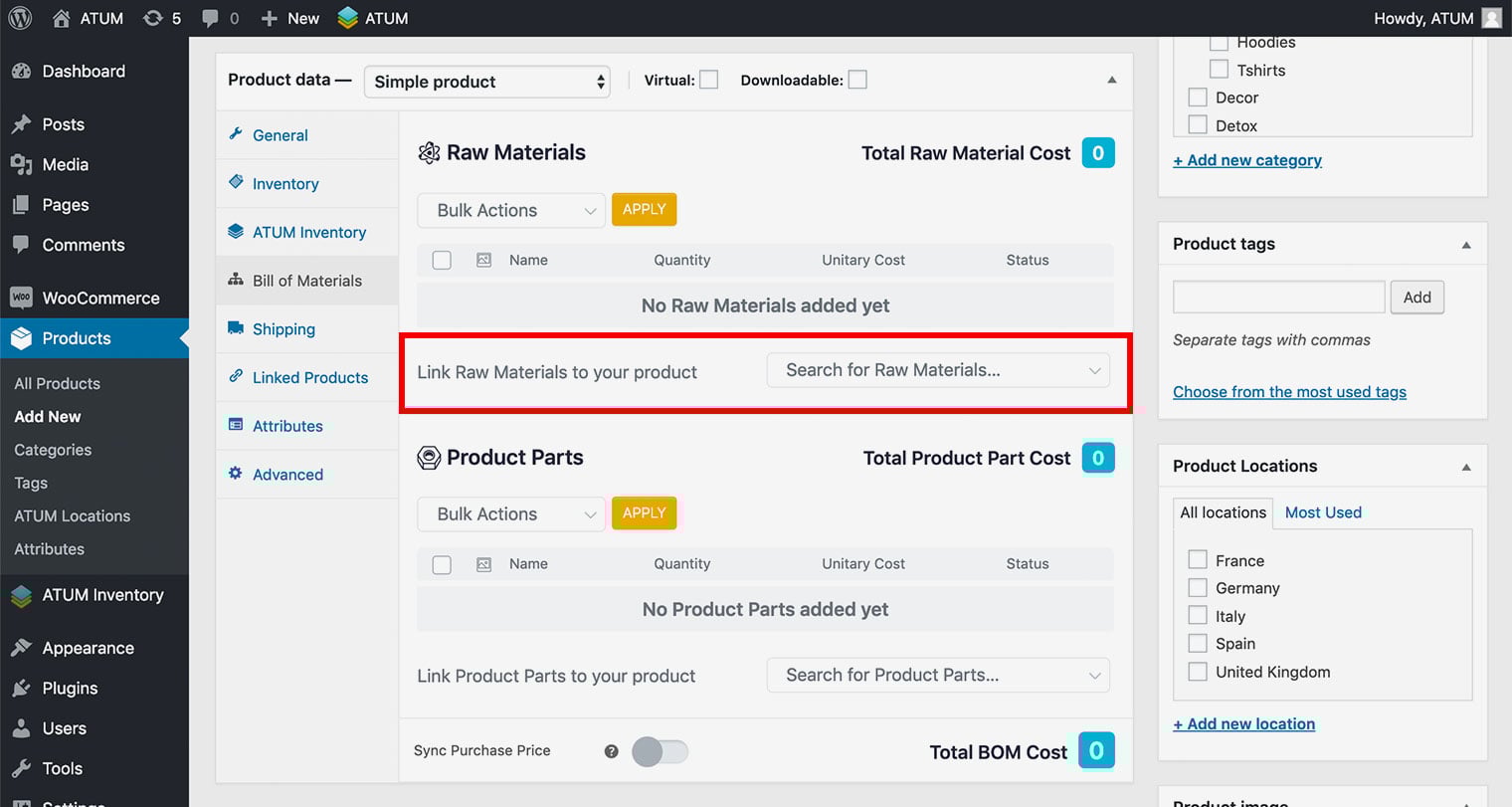The image size is (1512, 807).
Task: Click the Raw Materials atom icon
Action: tap(429, 152)
